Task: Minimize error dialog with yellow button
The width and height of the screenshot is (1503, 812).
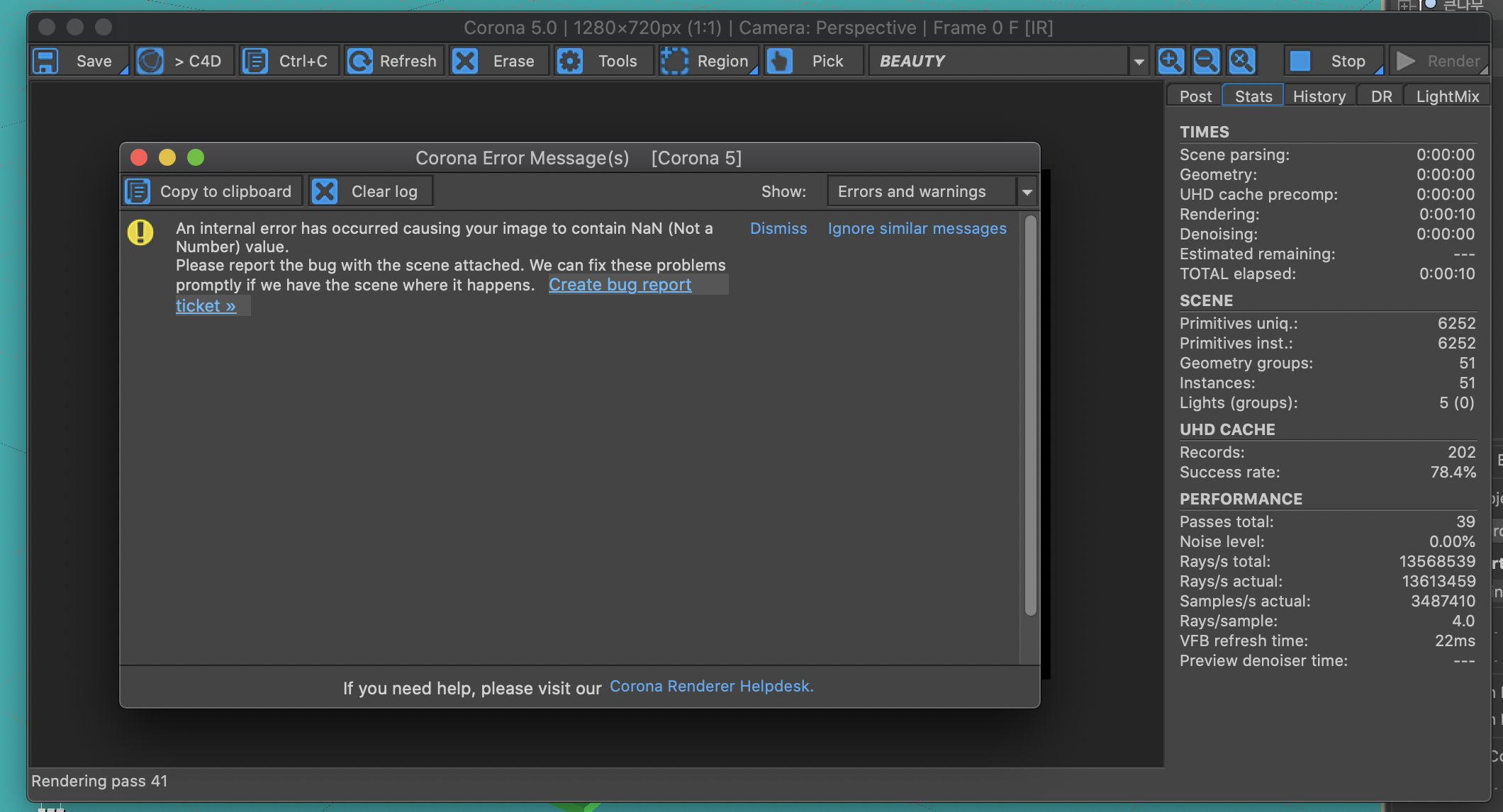Action: [167, 157]
